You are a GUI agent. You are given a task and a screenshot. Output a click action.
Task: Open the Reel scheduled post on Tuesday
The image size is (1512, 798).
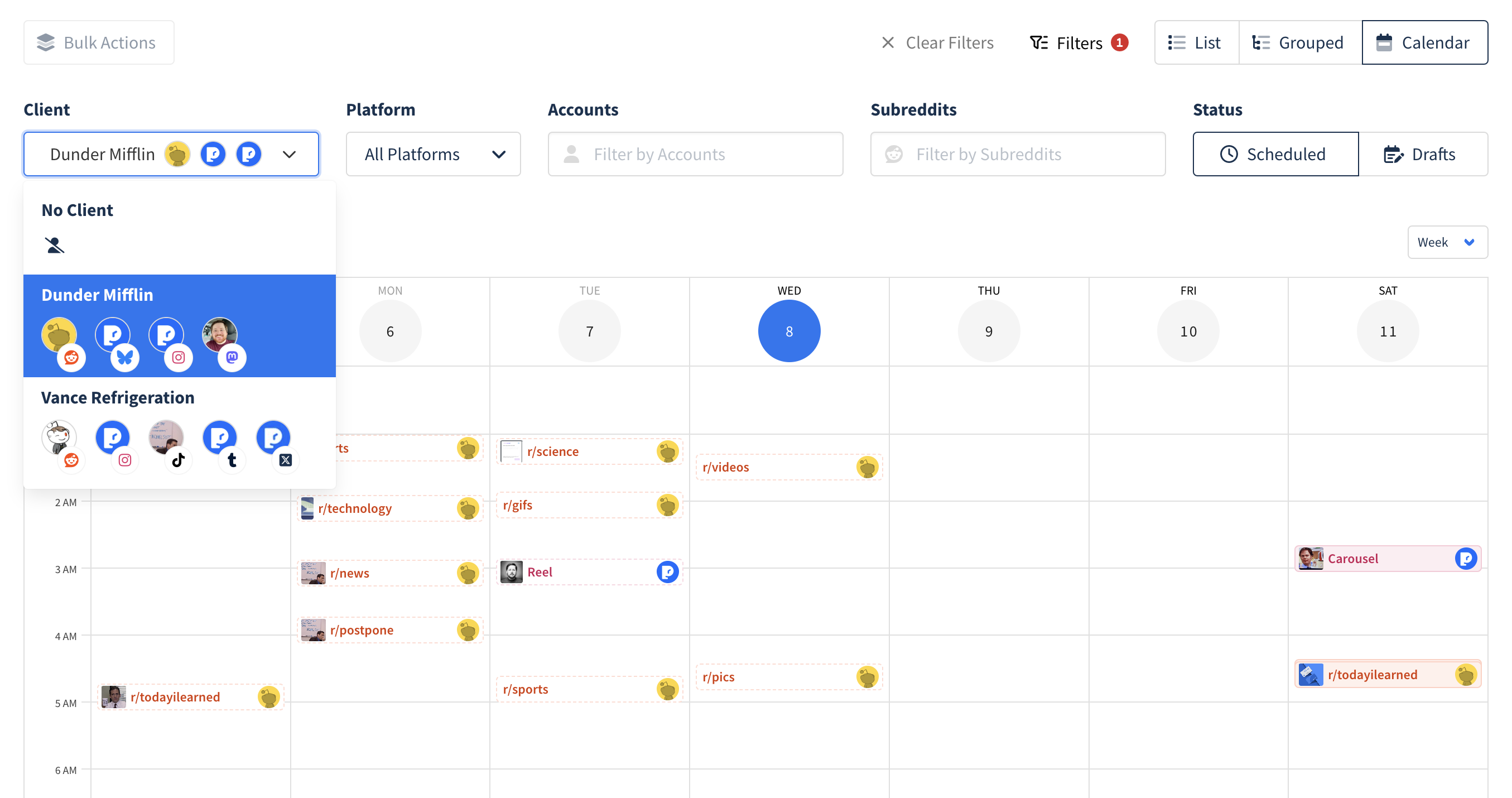click(x=590, y=572)
